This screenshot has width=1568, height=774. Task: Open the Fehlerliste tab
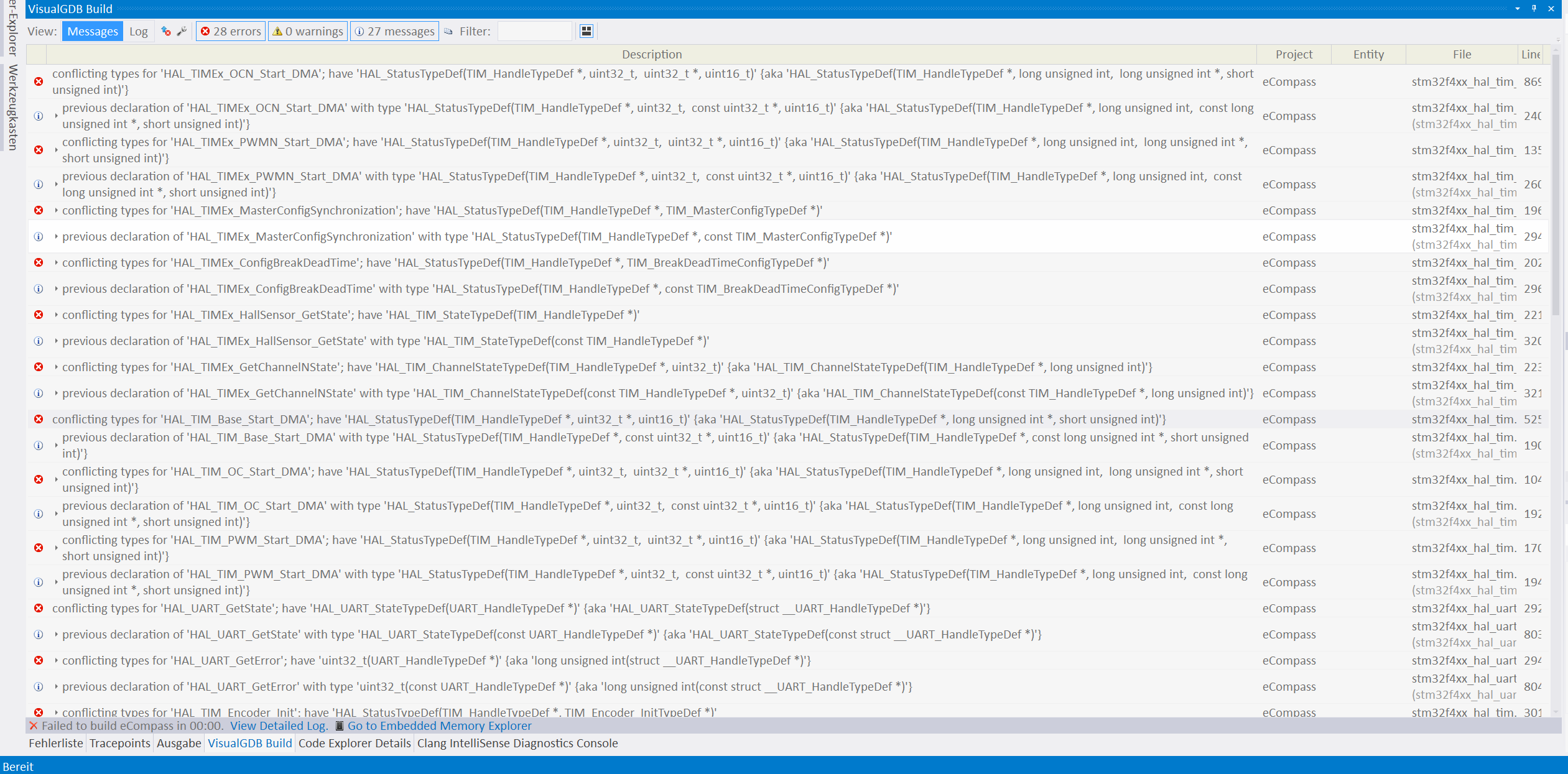(55, 743)
